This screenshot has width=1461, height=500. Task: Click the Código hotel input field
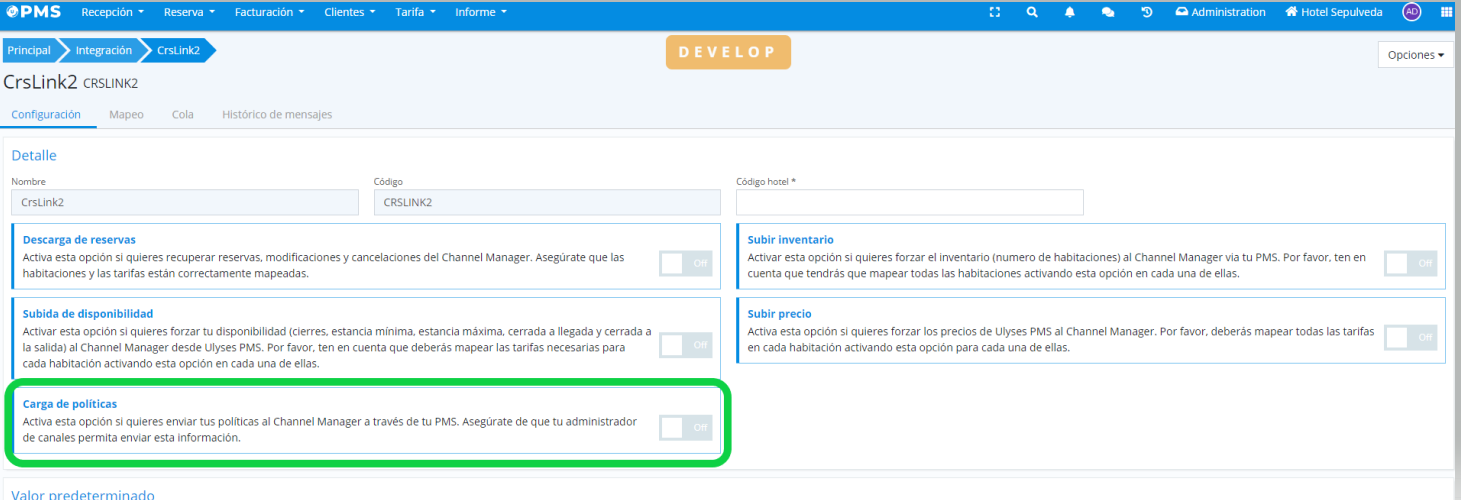point(909,202)
